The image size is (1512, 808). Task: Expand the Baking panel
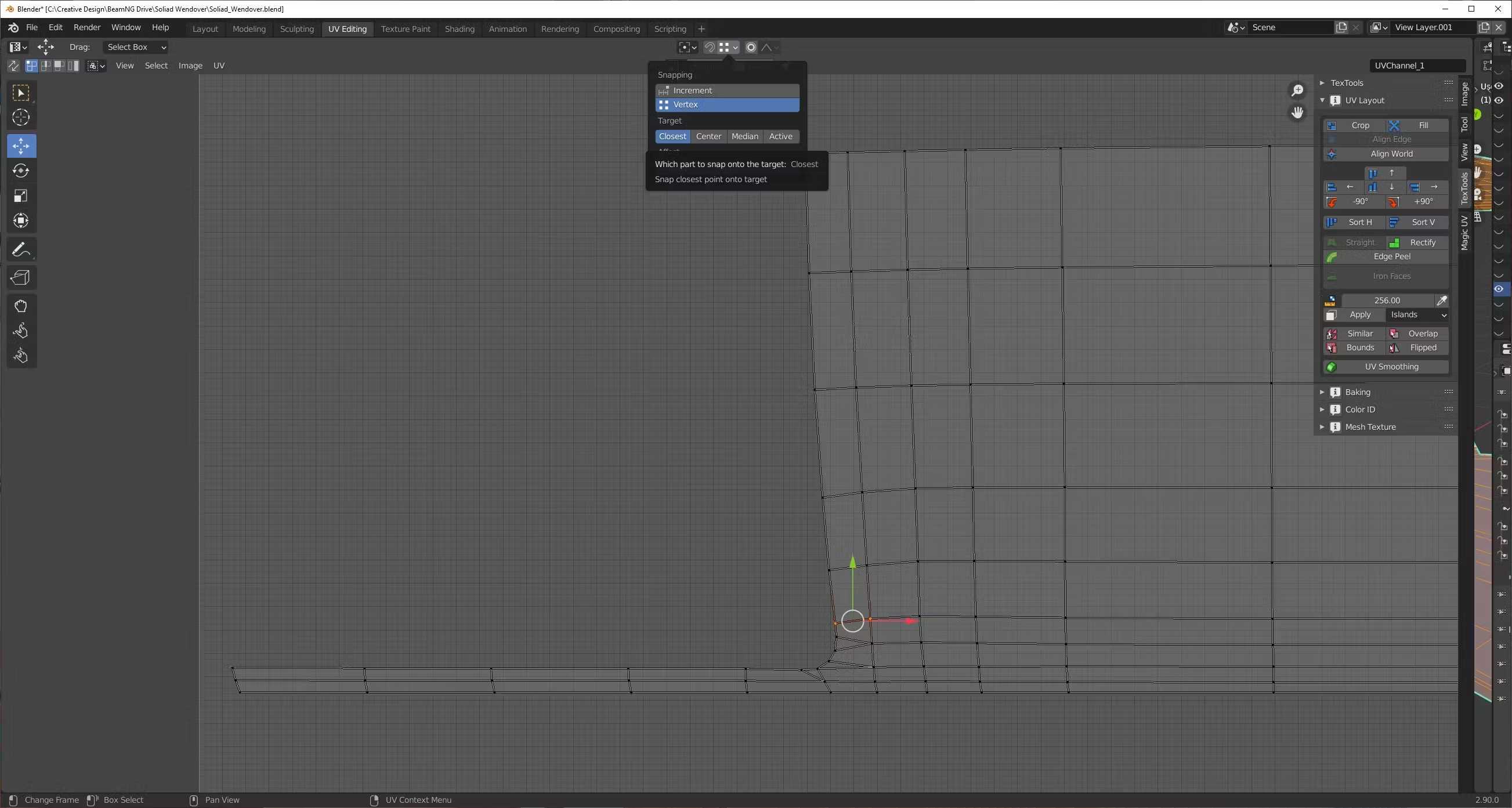point(1357,392)
